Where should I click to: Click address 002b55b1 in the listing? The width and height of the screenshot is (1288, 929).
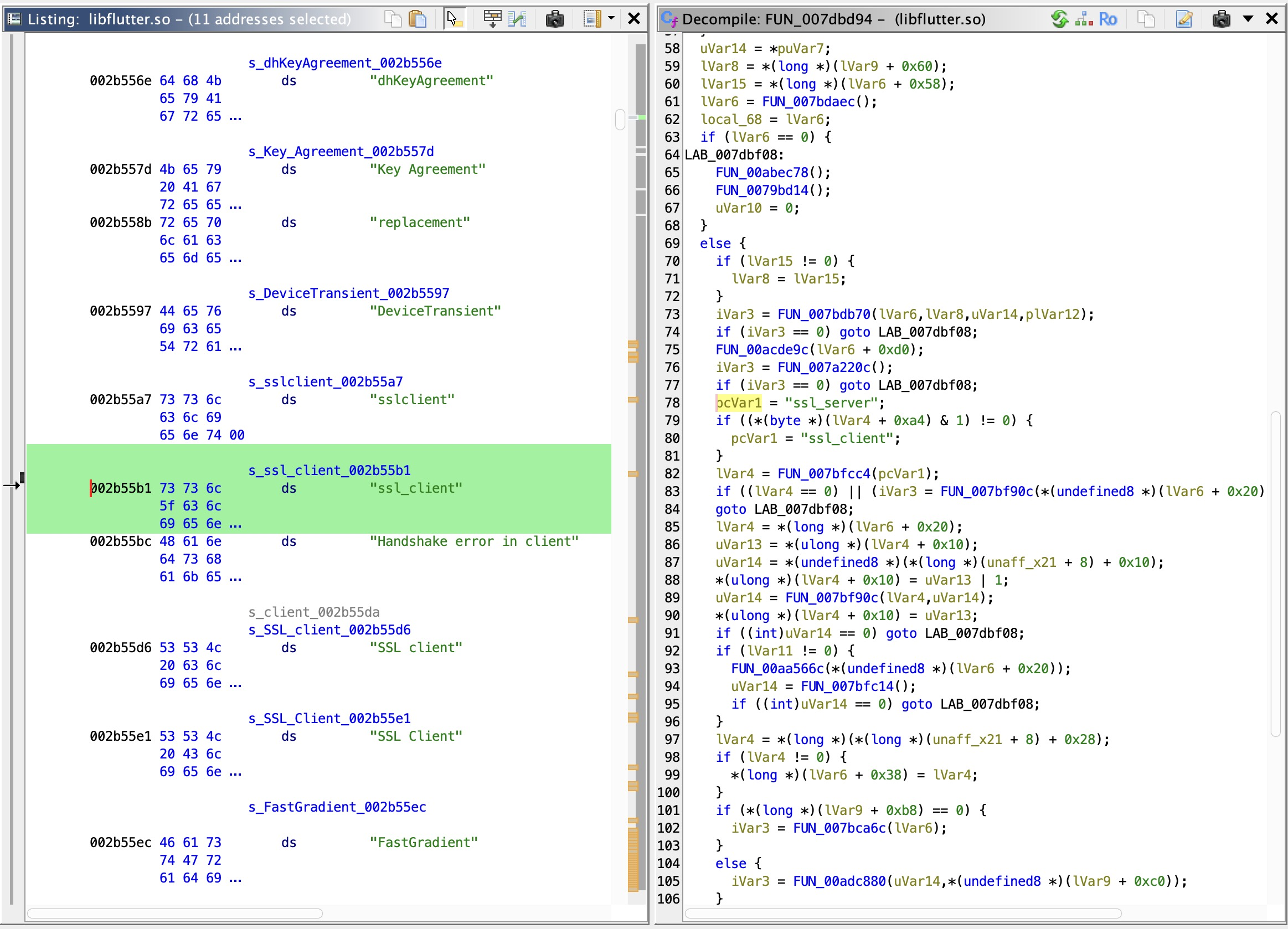point(121,488)
